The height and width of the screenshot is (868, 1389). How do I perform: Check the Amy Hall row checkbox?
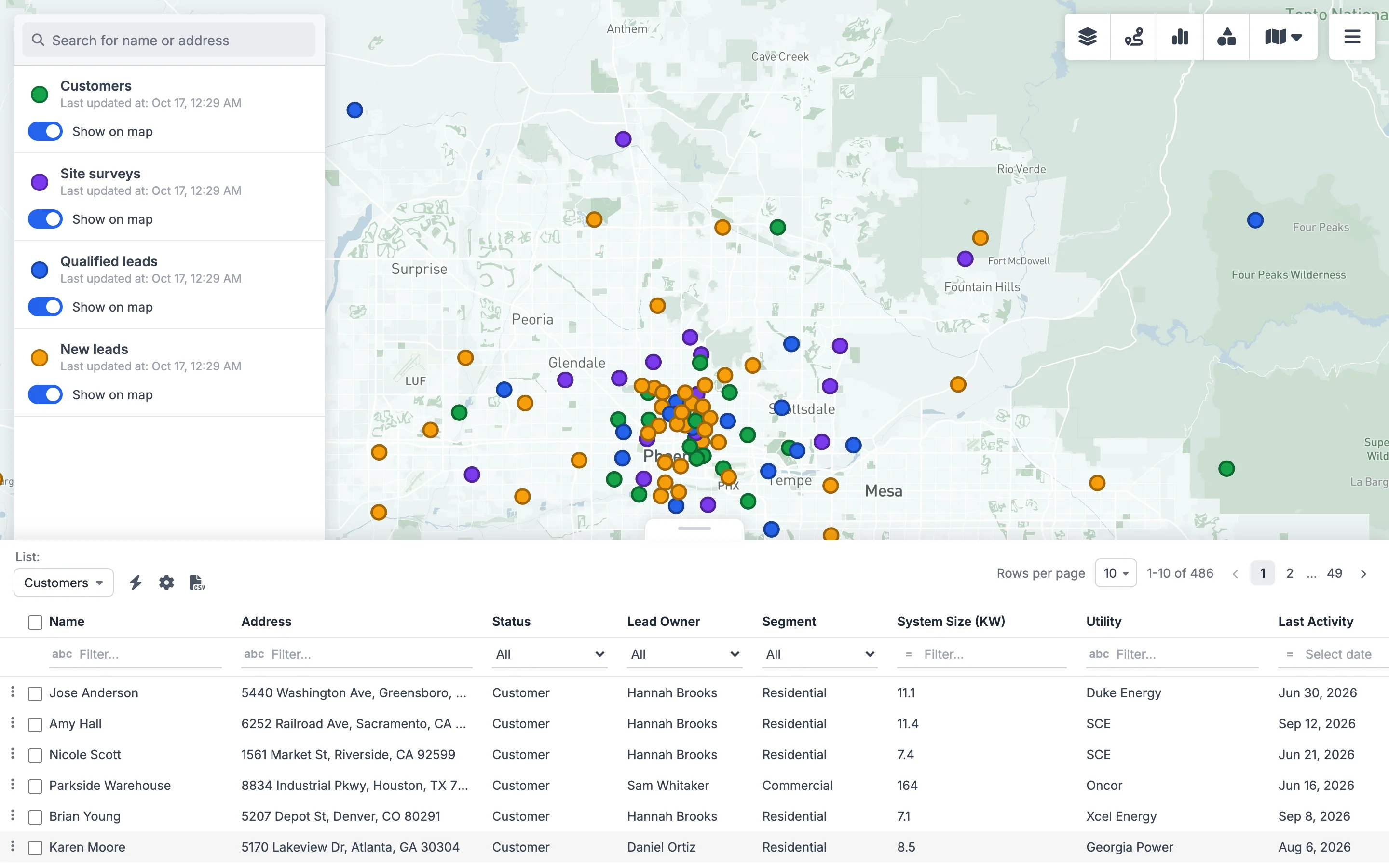click(x=35, y=724)
